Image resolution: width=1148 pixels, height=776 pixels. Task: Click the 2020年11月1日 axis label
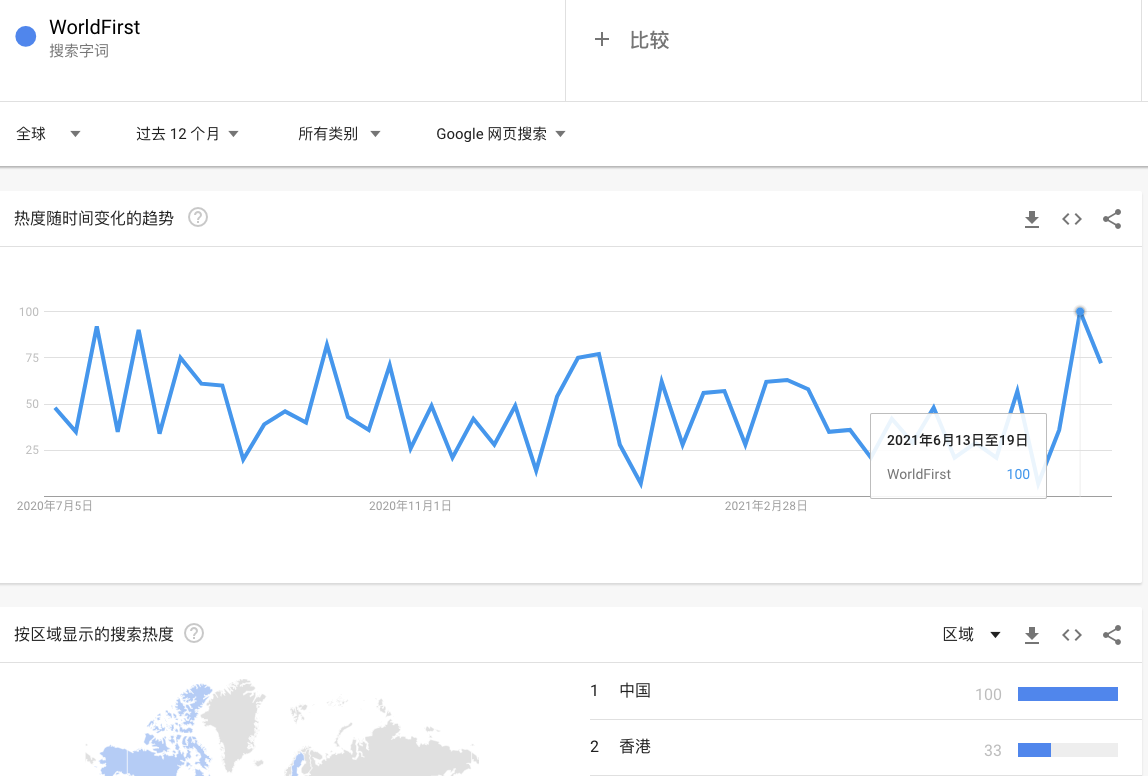(x=410, y=506)
